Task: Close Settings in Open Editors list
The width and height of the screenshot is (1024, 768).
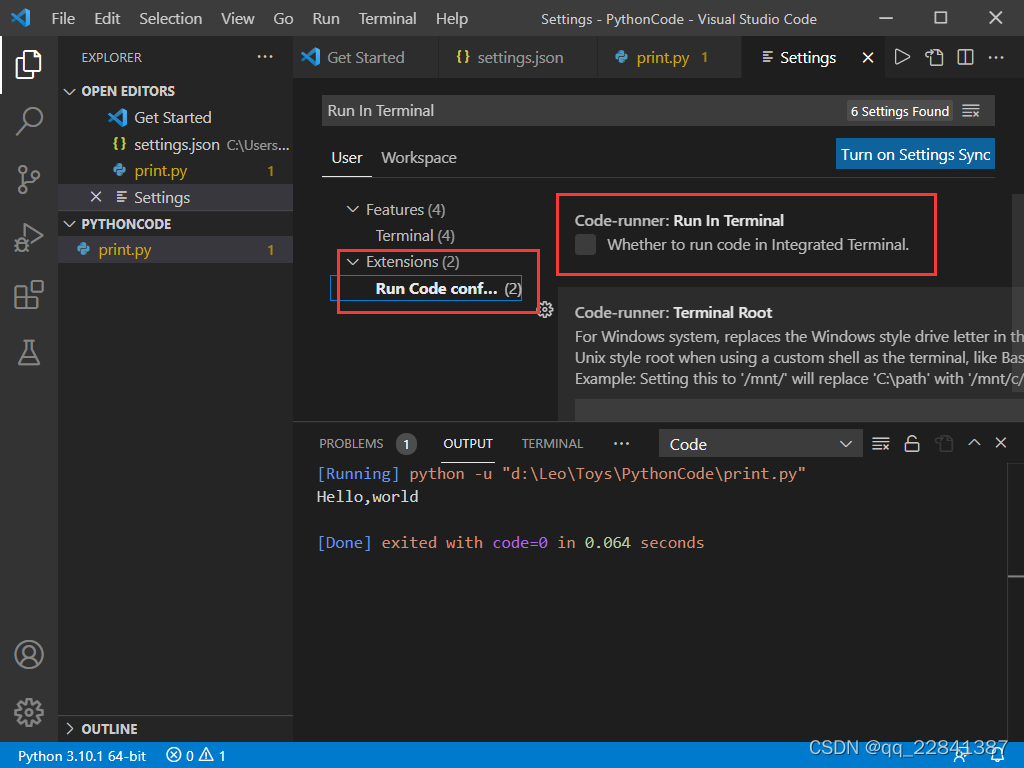Action: 96,197
